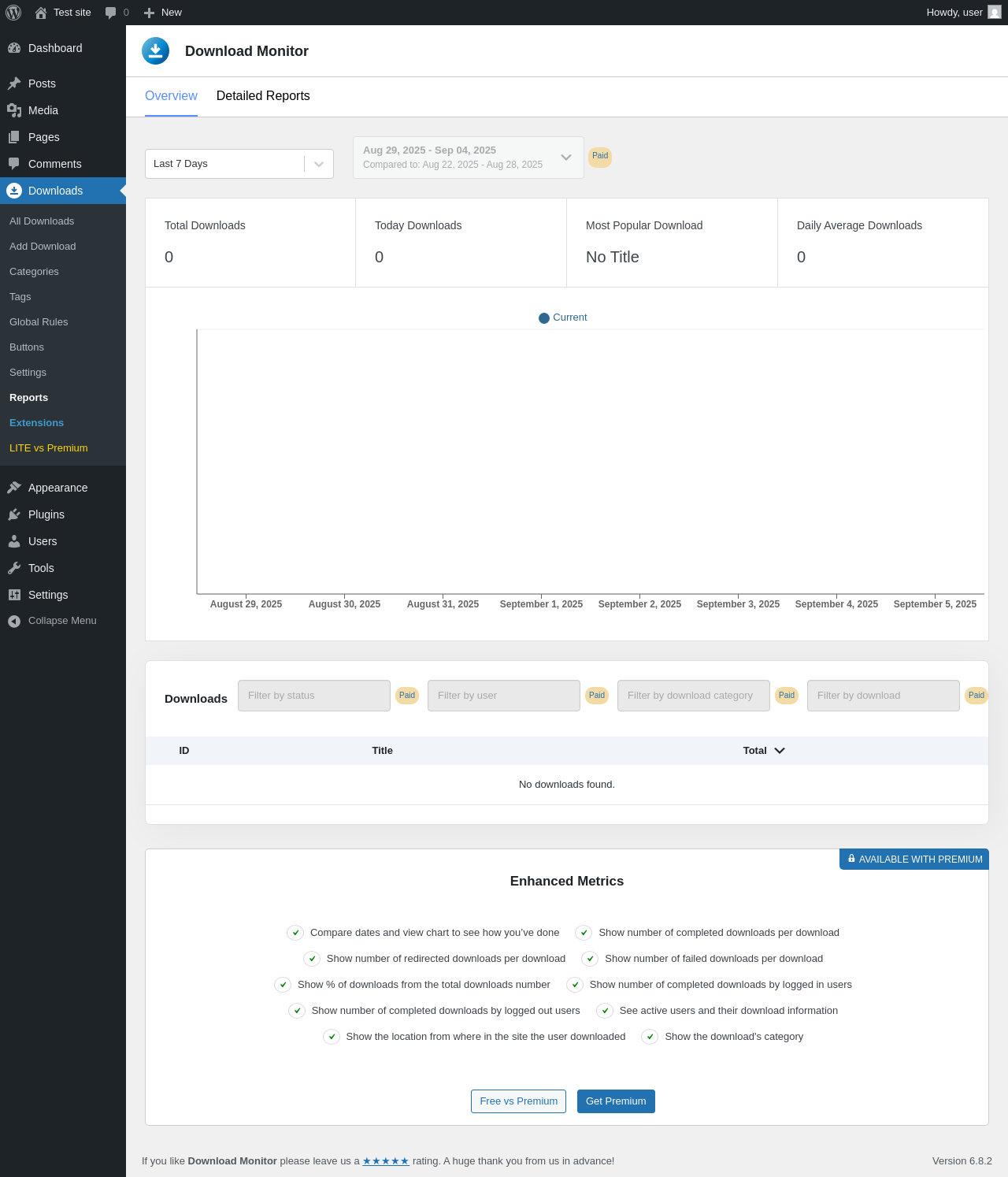
Task: Sort by Total column arrow
Action: [780, 751]
